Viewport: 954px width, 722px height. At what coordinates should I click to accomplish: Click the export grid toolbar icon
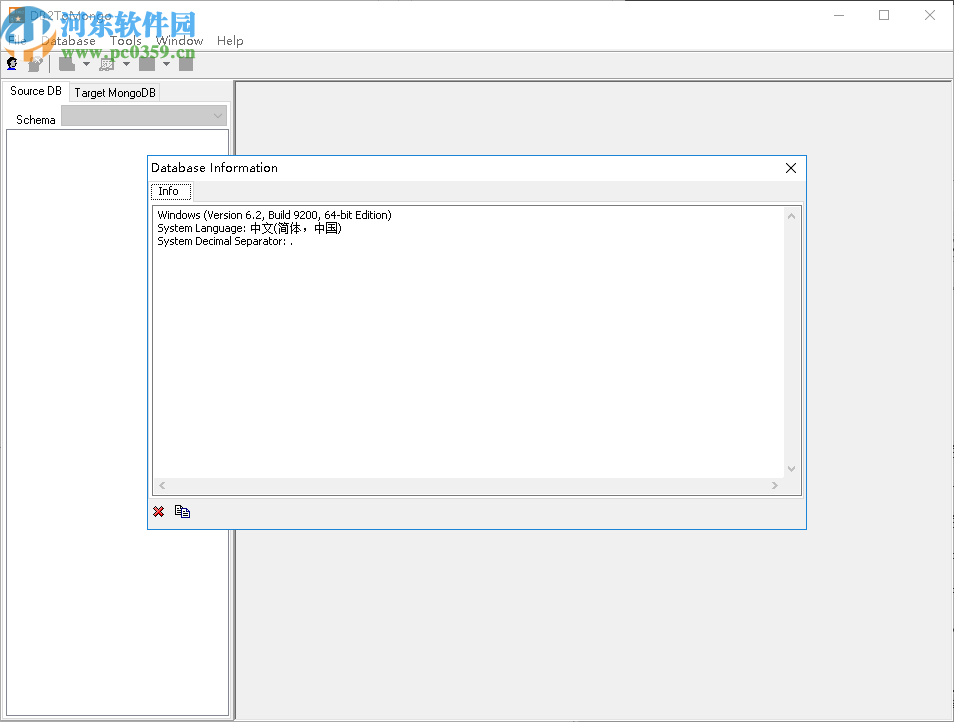coord(107,62)
